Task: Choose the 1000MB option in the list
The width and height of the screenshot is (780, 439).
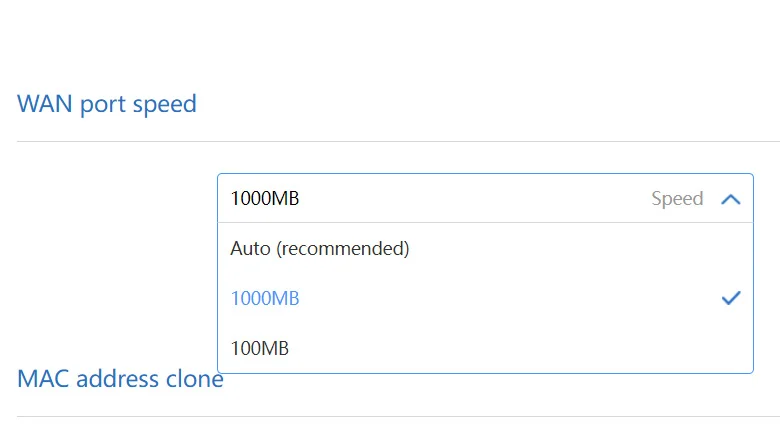Action: tap(265, 298)
